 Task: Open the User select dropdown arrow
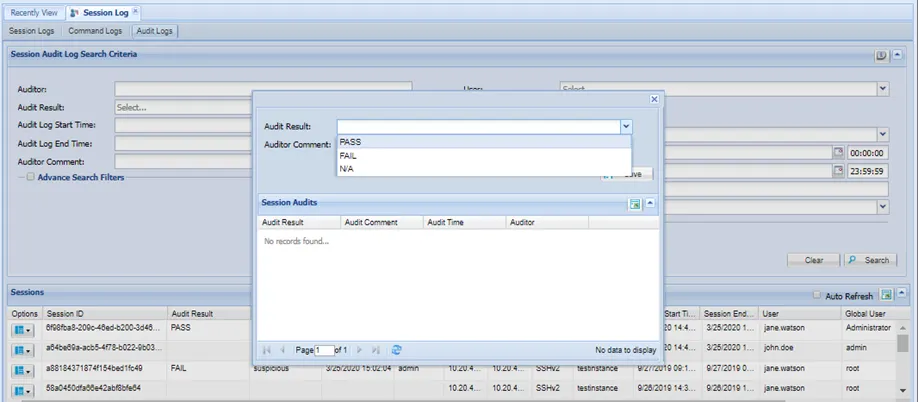point(883,89)
